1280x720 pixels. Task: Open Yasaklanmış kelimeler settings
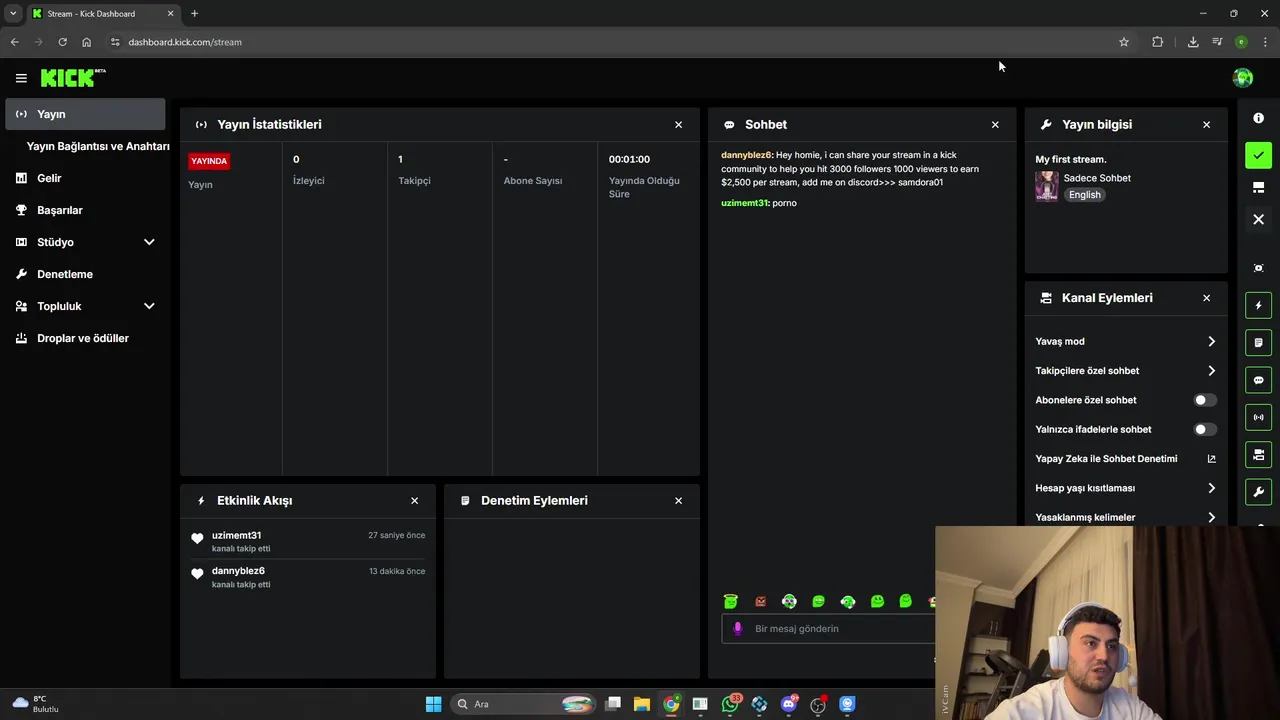[1125, 517]
